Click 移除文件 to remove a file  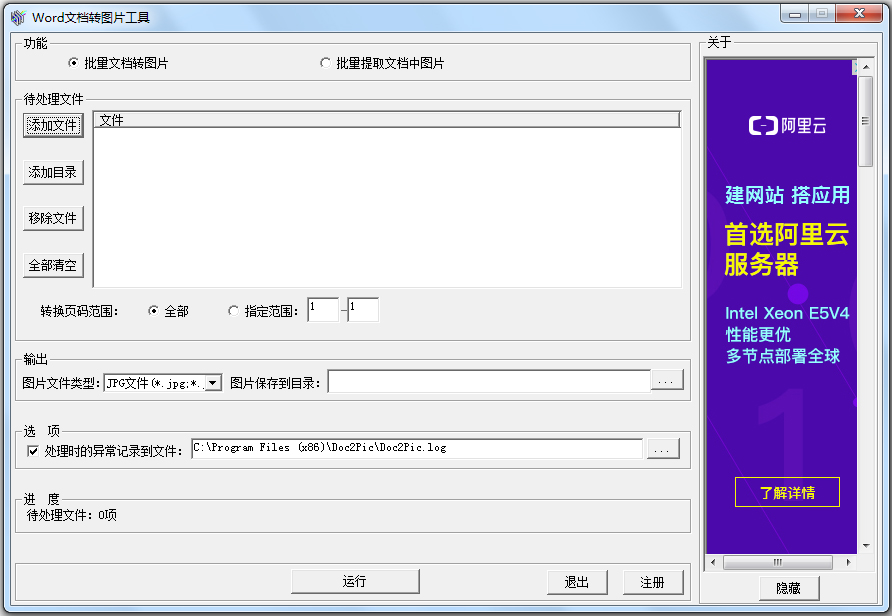pyautogui.click(x=52, y=218)
